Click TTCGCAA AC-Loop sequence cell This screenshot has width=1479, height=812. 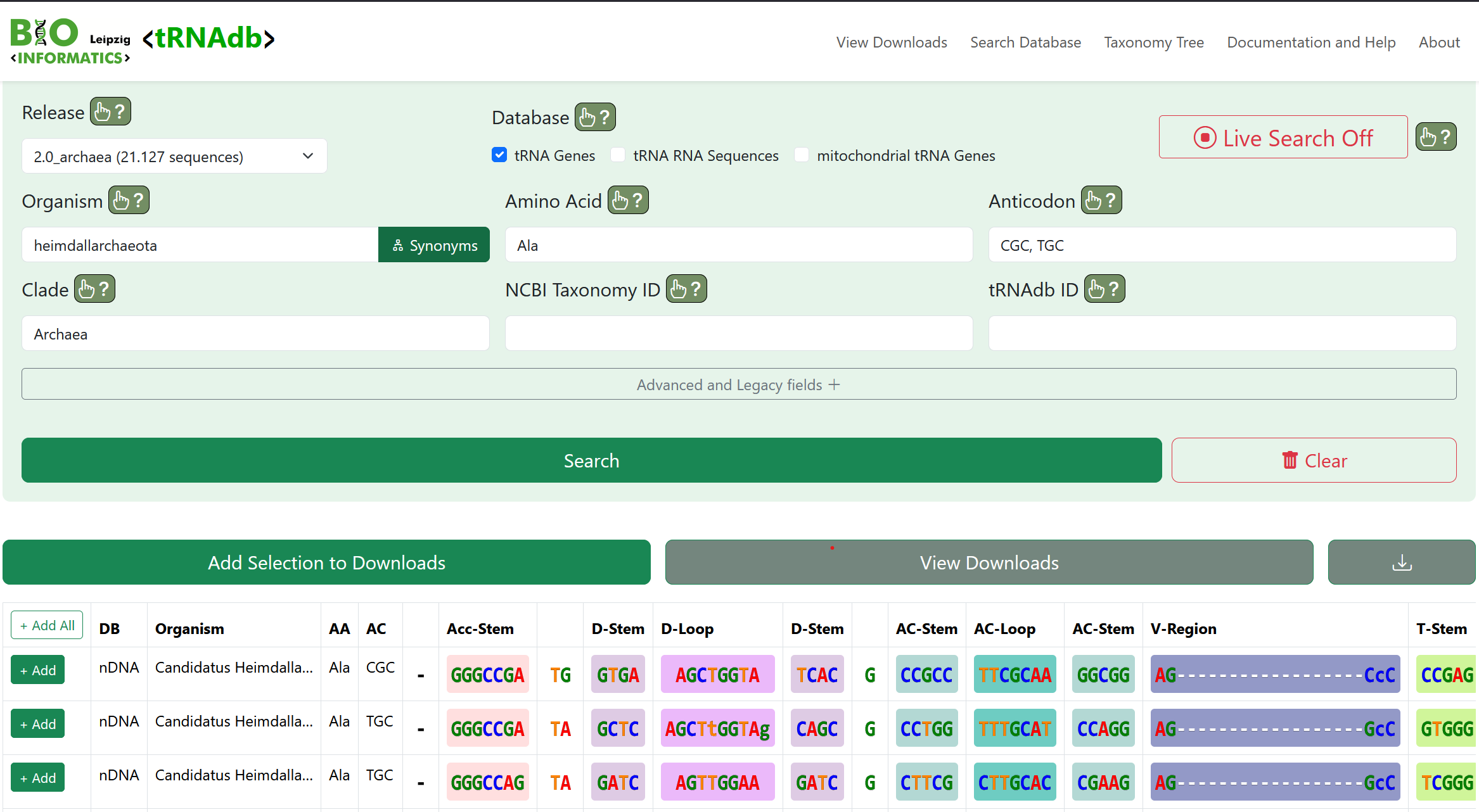click(x=1015, y=675)
